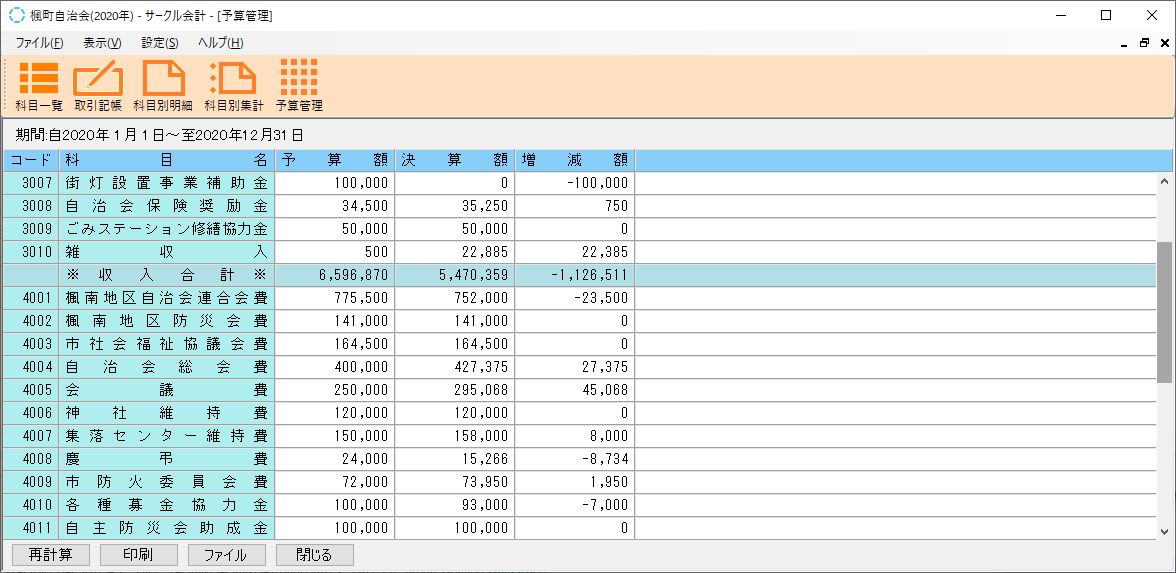Expand the ヘルプ(H) menu

pos(220,43)
